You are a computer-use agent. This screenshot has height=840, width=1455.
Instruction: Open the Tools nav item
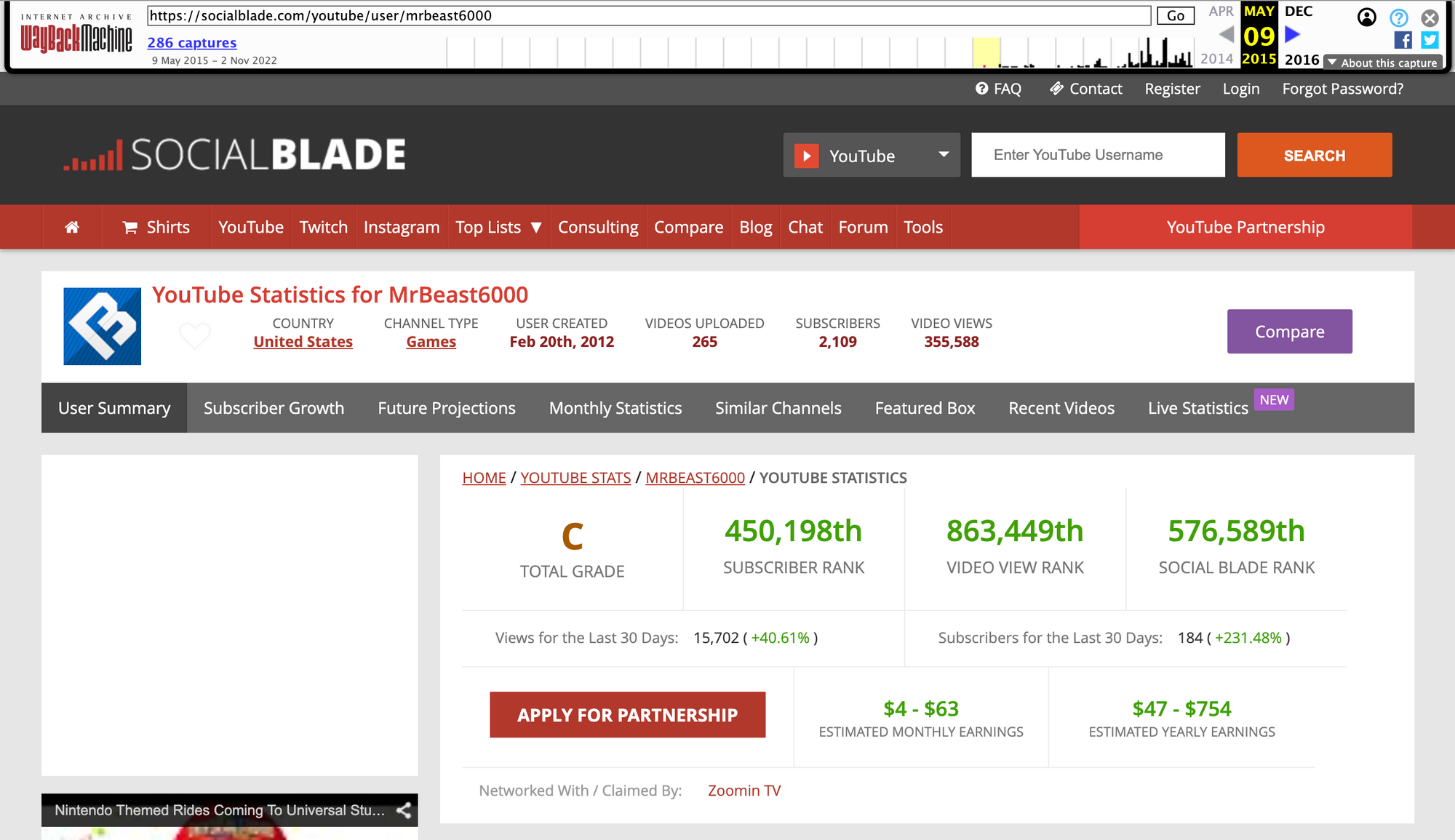(923, 228)
